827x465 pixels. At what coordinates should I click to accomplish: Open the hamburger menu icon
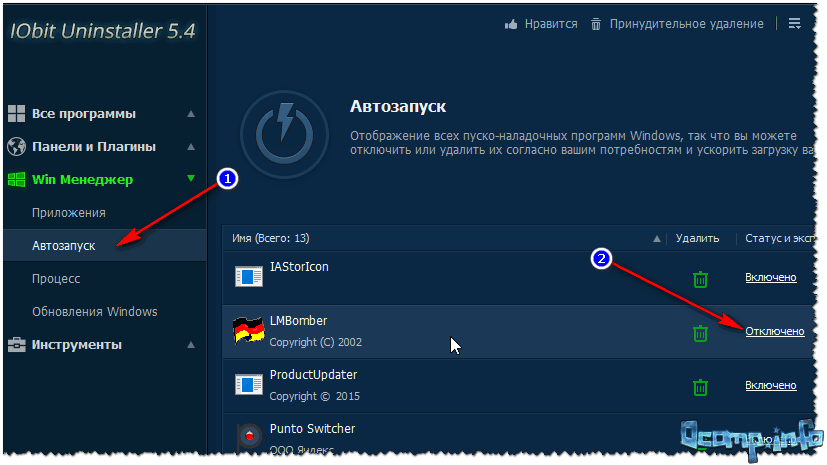pyautogui.click(x=794, y=24)
